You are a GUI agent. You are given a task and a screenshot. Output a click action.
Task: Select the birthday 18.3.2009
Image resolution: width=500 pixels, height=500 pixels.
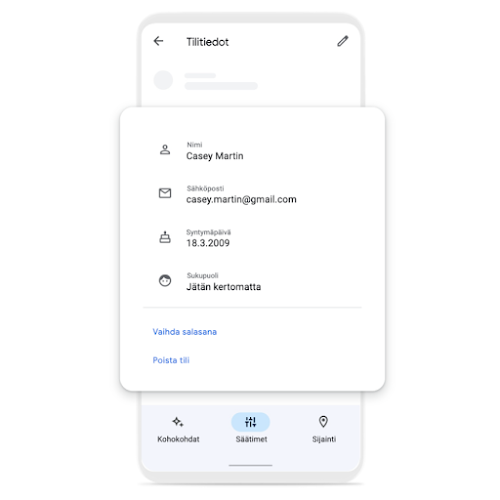[x=208, y=243]
